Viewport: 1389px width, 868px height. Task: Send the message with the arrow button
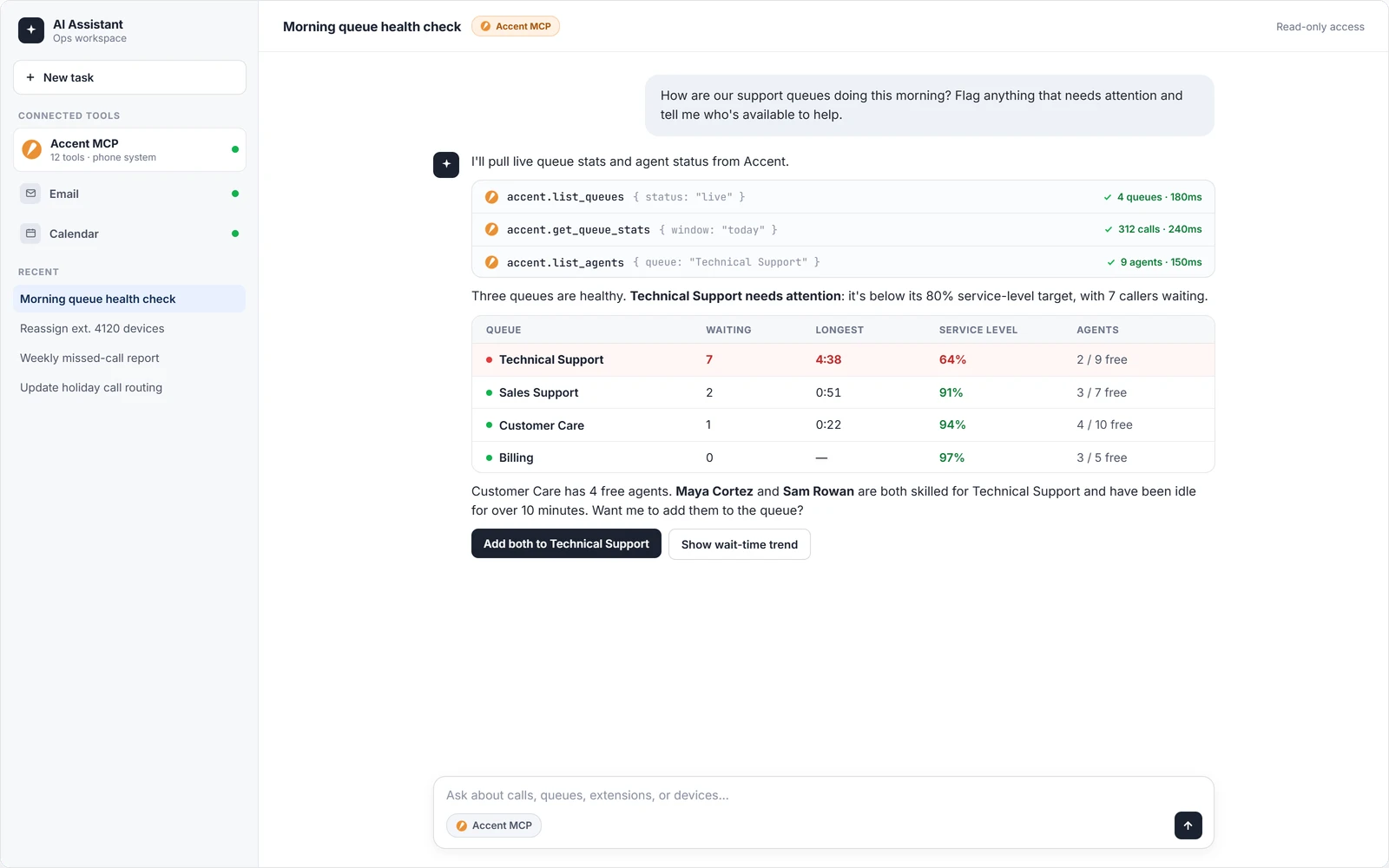pos(1188,825)
